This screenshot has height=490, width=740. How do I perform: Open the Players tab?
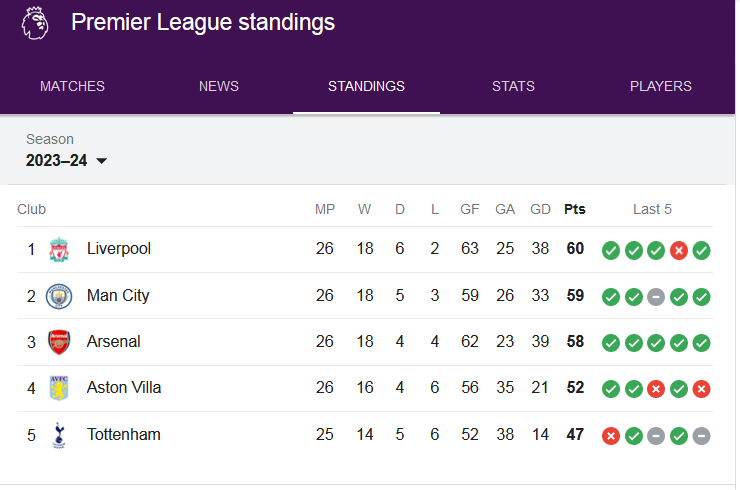[x=661, y=86]
